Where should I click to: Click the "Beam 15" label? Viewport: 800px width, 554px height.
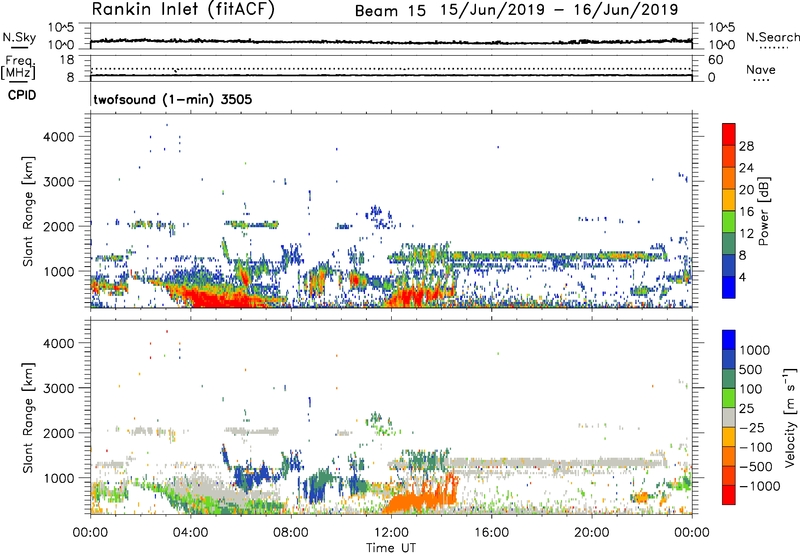click(390, 11)
